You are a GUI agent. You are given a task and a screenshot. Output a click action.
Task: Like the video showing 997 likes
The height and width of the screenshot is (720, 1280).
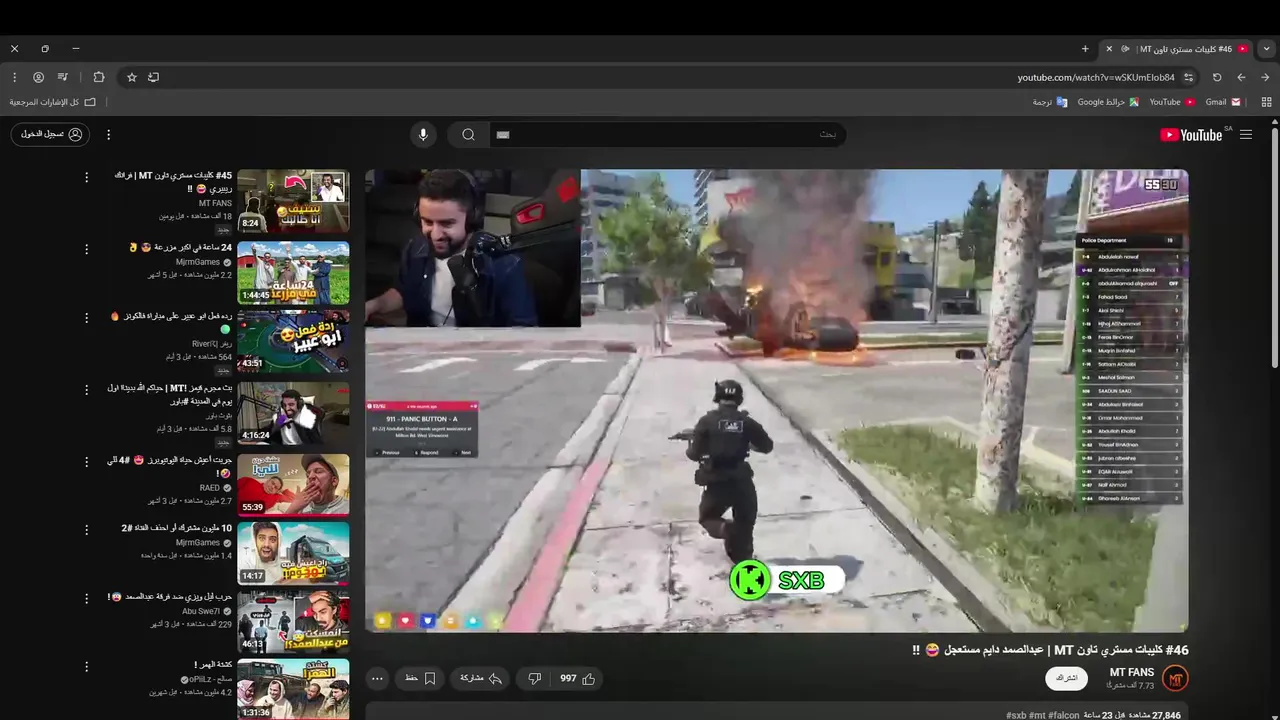pyautogui.click(x=577, y=678)
